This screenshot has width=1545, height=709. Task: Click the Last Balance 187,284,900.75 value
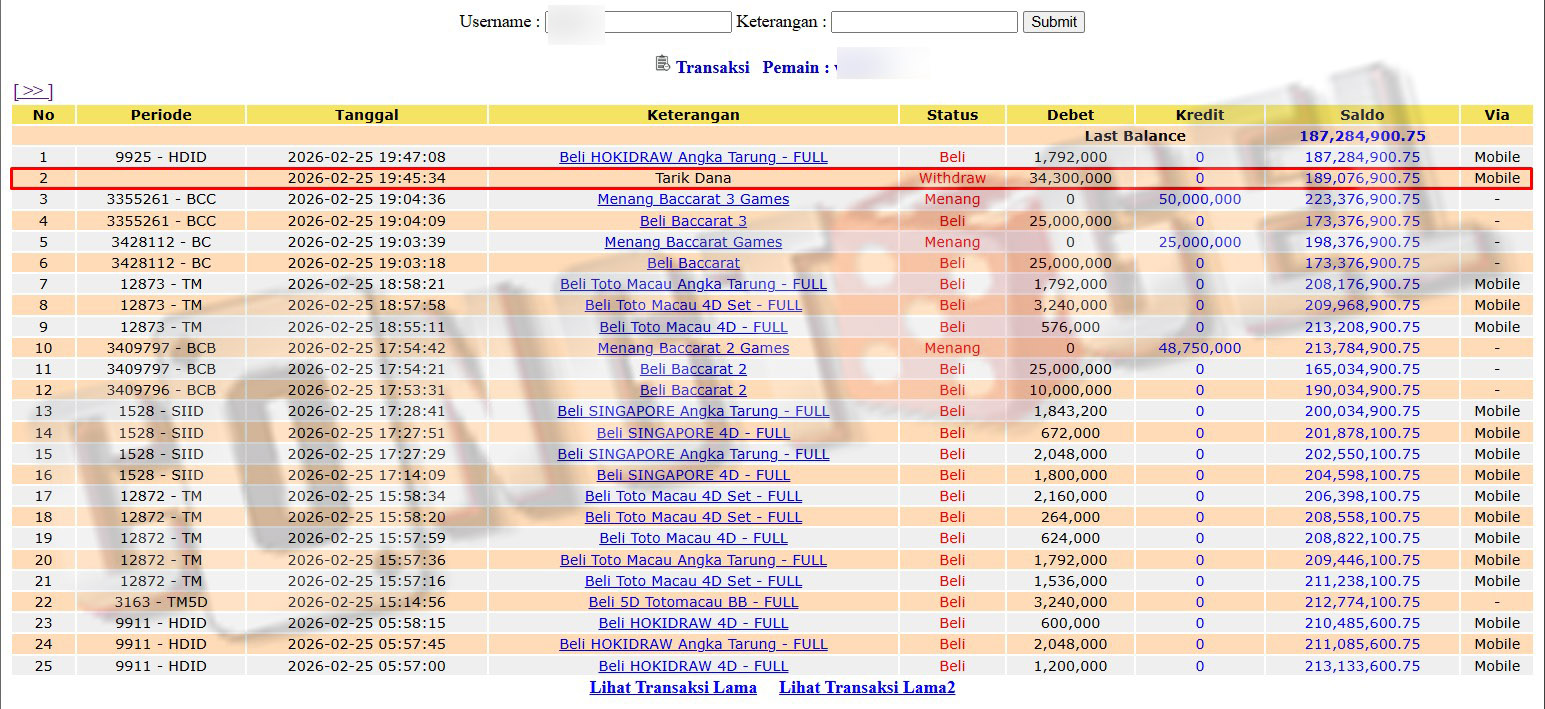(x=1362, y=136)
